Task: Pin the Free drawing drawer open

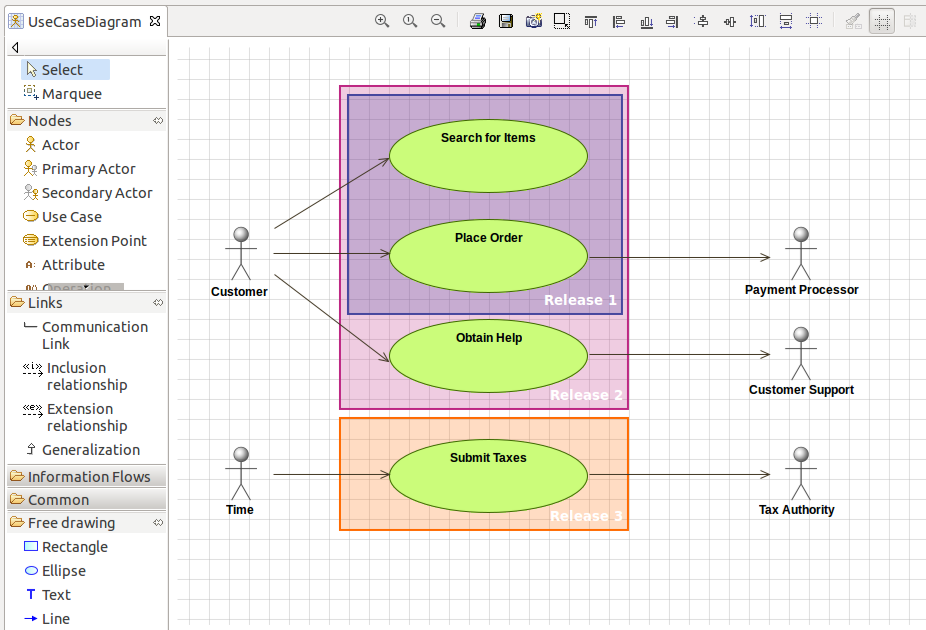Action: 158,523
